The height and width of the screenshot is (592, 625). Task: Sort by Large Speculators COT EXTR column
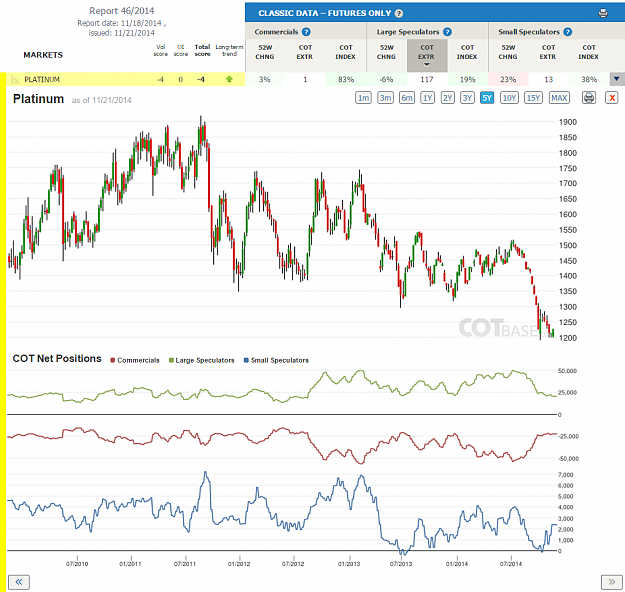click(426, 55)
